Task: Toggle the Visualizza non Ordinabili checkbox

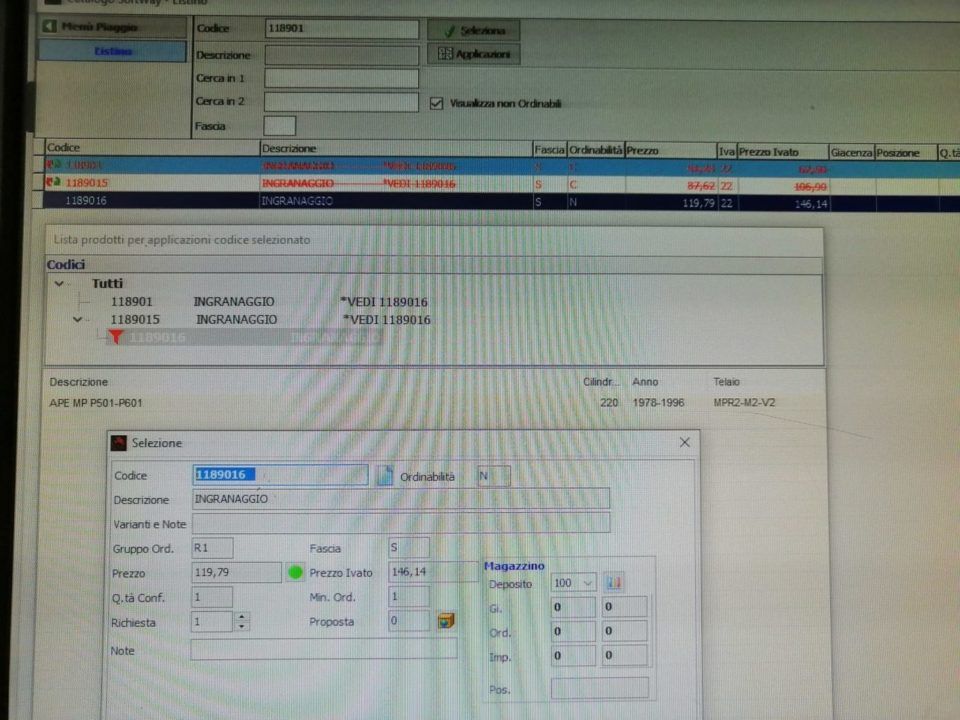Action: [x=436, y=102]
